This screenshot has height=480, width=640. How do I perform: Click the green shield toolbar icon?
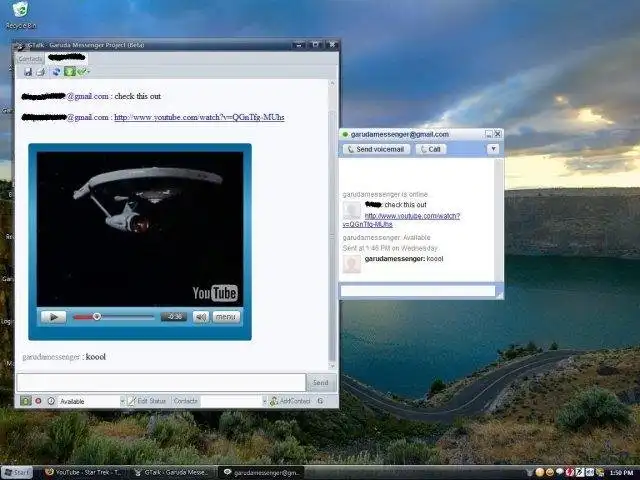(70, 72)
